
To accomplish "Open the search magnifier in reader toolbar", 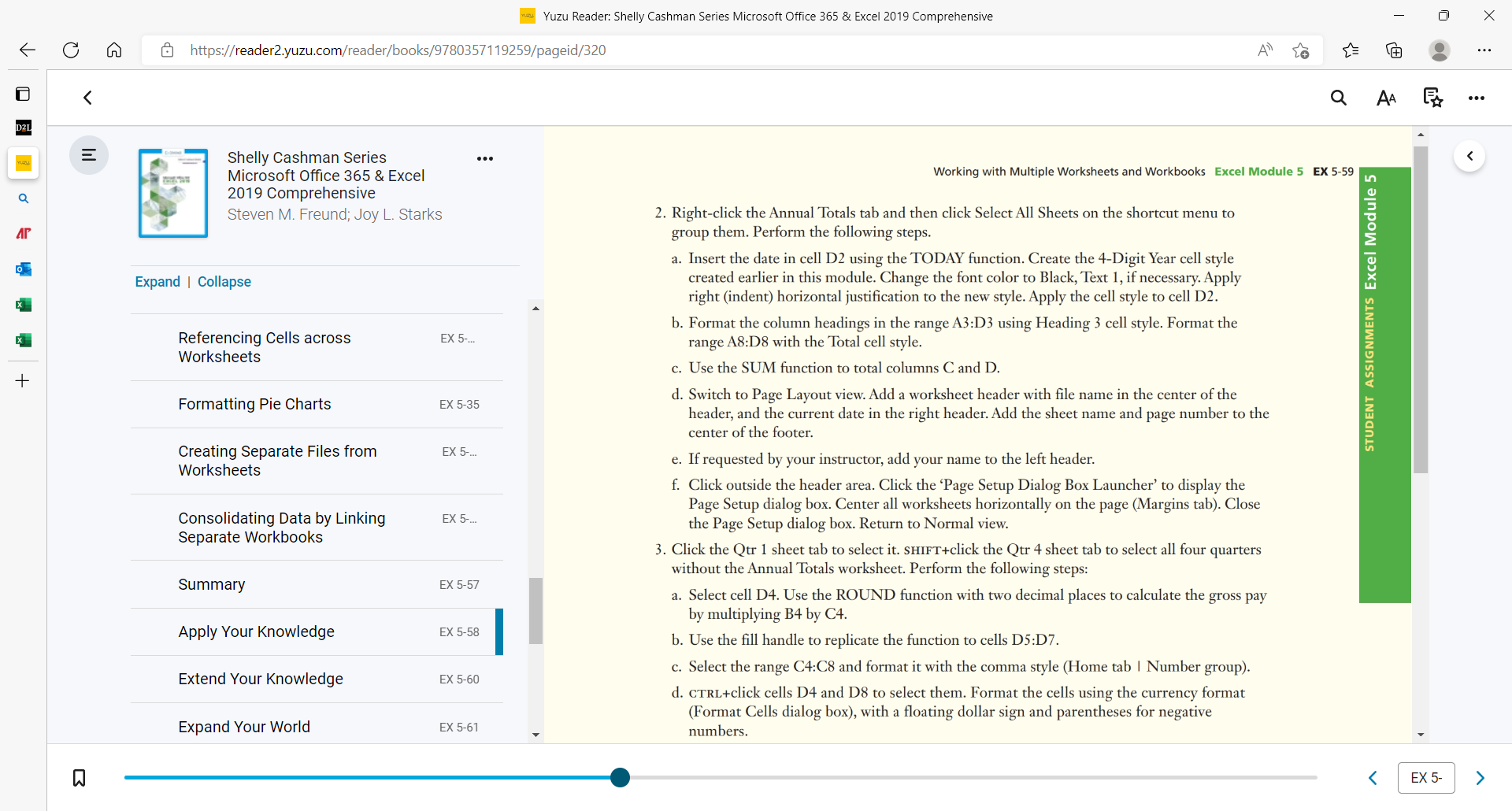I will [1338, 98].
